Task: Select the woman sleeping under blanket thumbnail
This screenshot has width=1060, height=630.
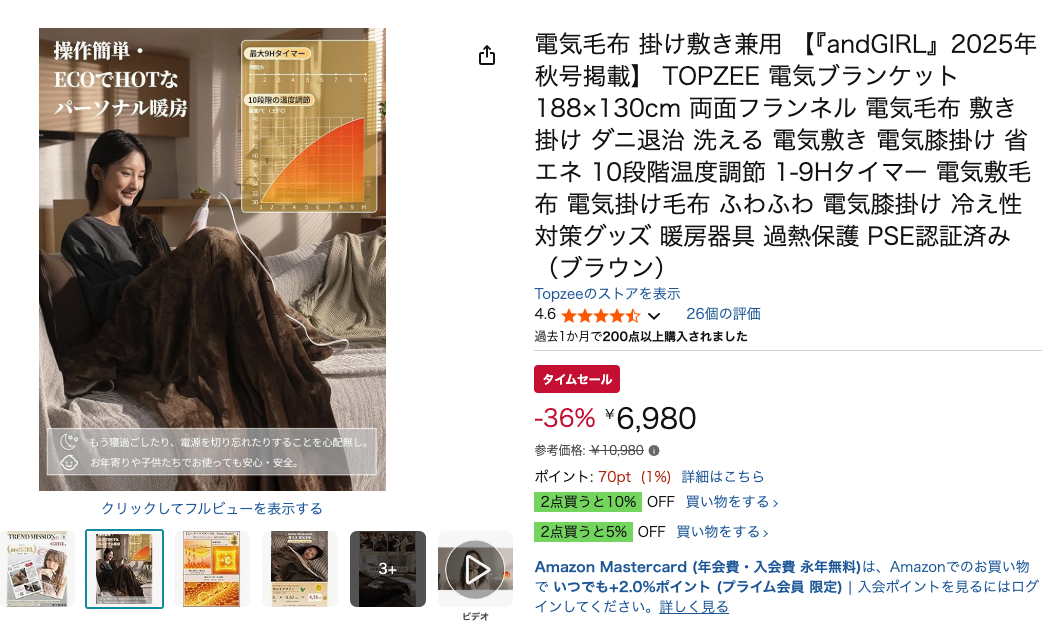Action: pyautogui.click(x=299, y=569)
